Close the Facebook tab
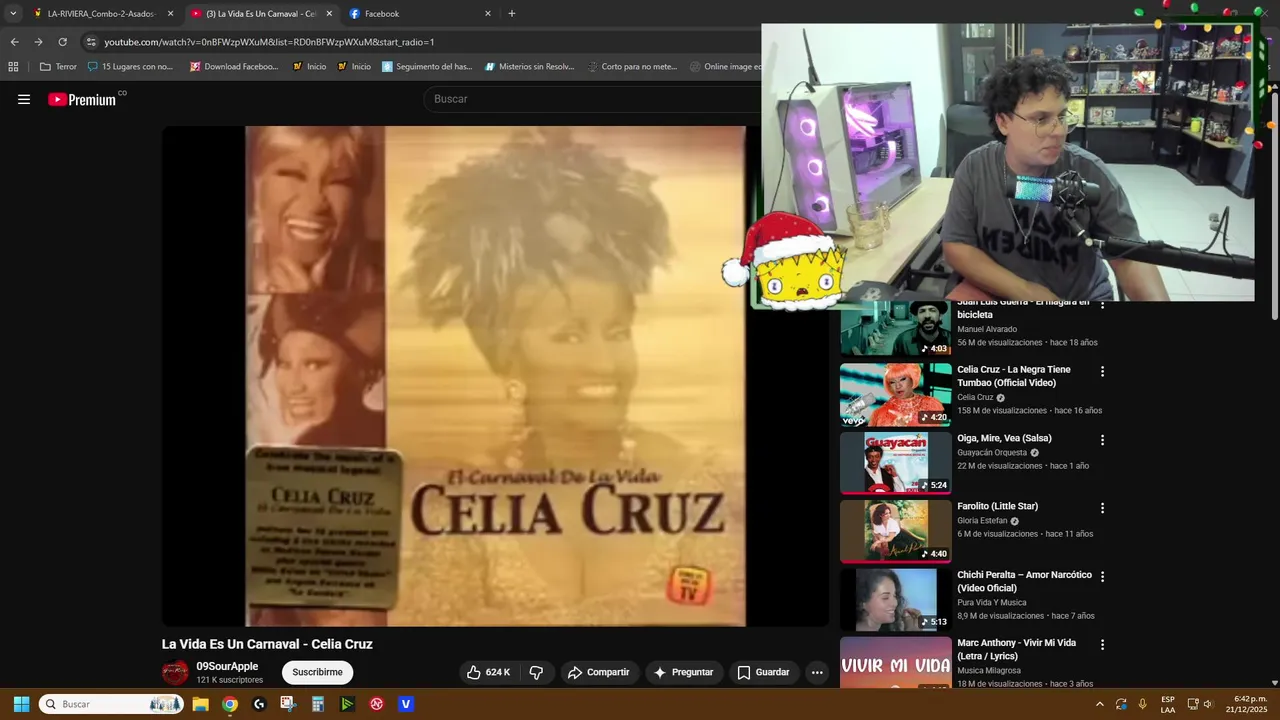The image size is (1280, 720). pos(488,14)
